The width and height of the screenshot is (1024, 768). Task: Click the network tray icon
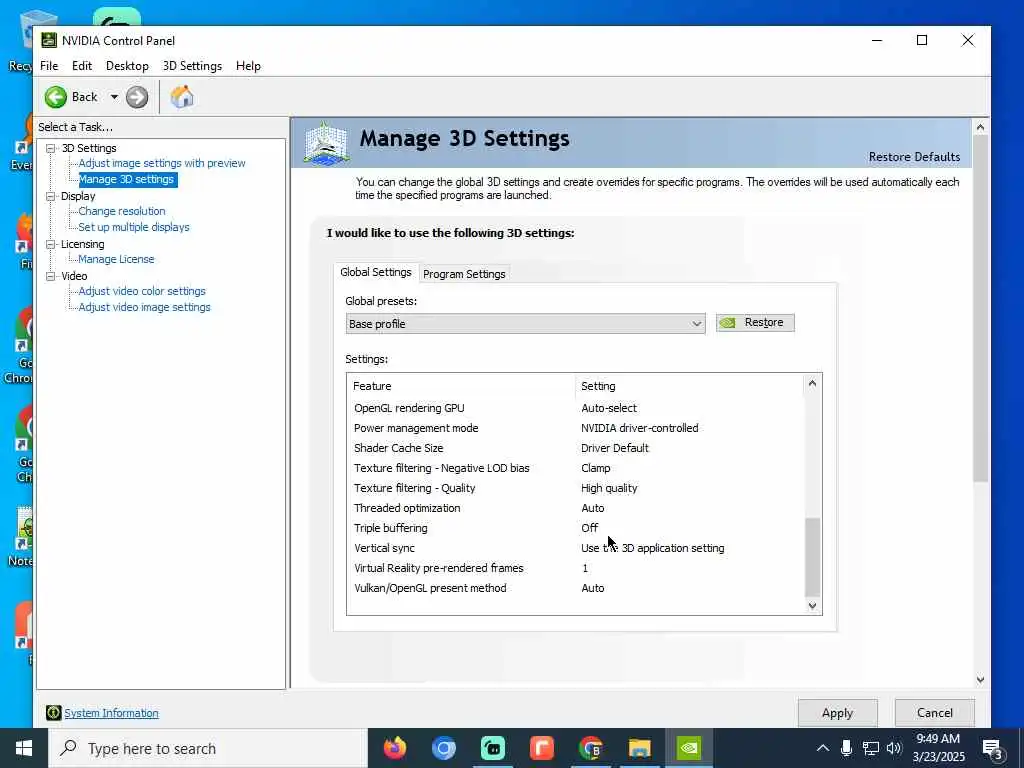tap(871, 748)
